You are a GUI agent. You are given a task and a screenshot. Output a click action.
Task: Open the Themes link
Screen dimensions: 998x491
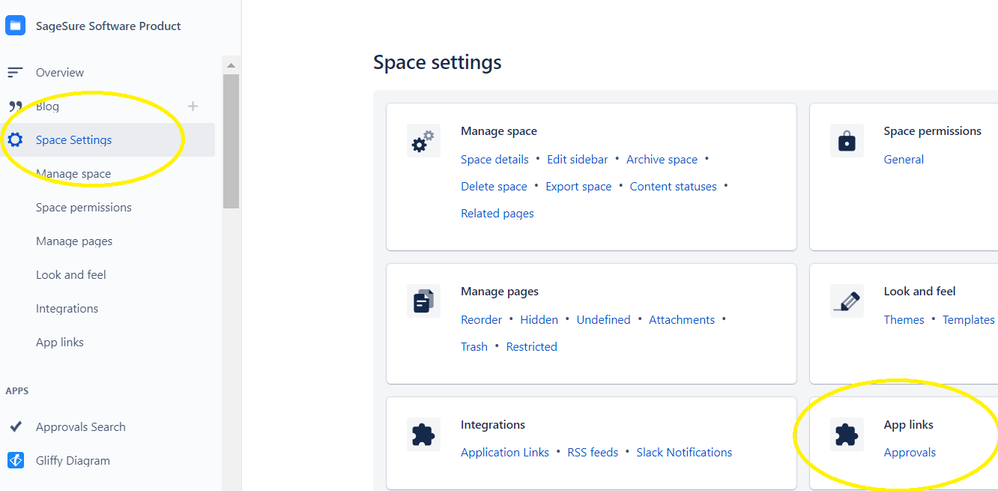(904, 320)
